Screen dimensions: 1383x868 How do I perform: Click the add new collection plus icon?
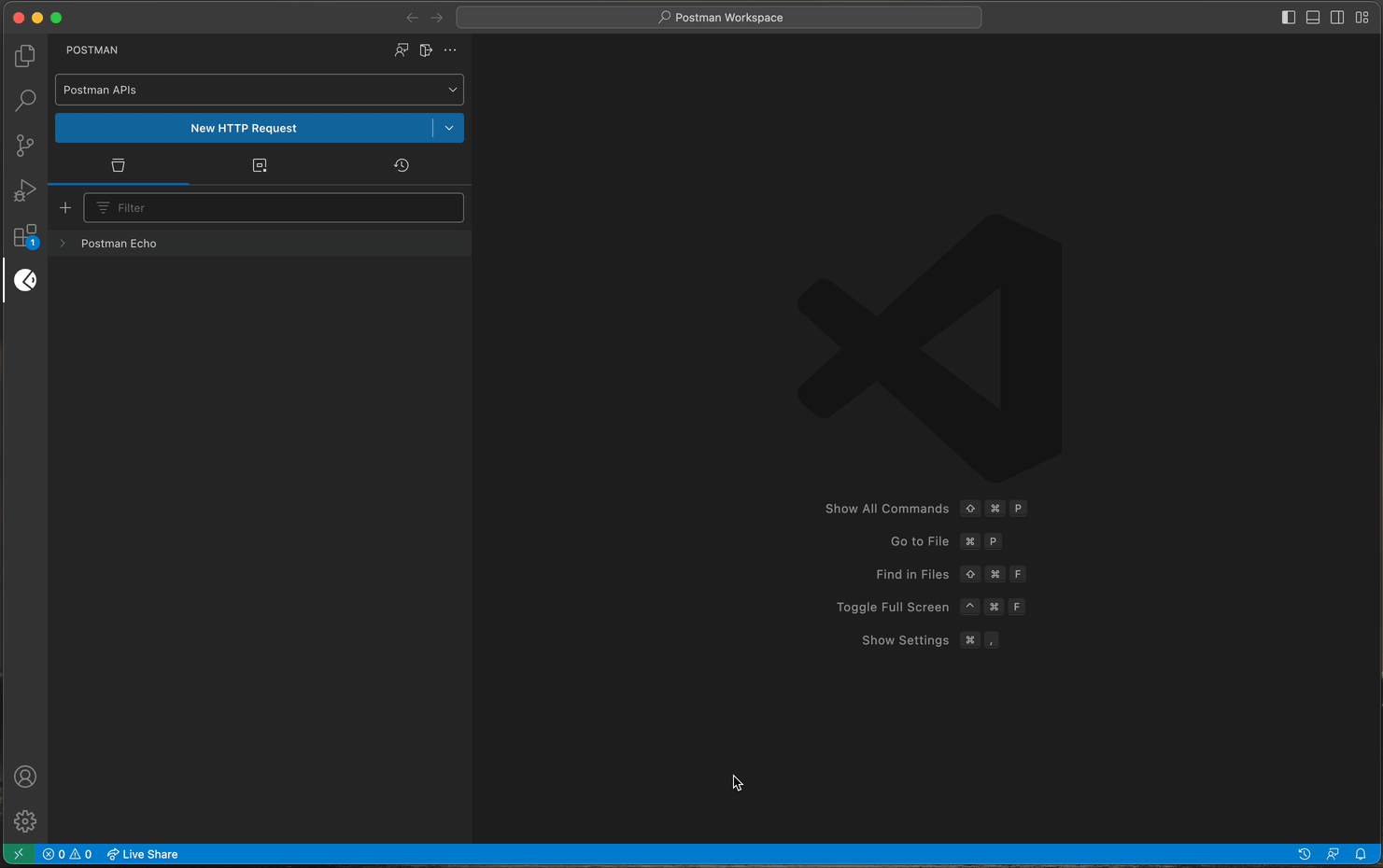tap(64, 207)
